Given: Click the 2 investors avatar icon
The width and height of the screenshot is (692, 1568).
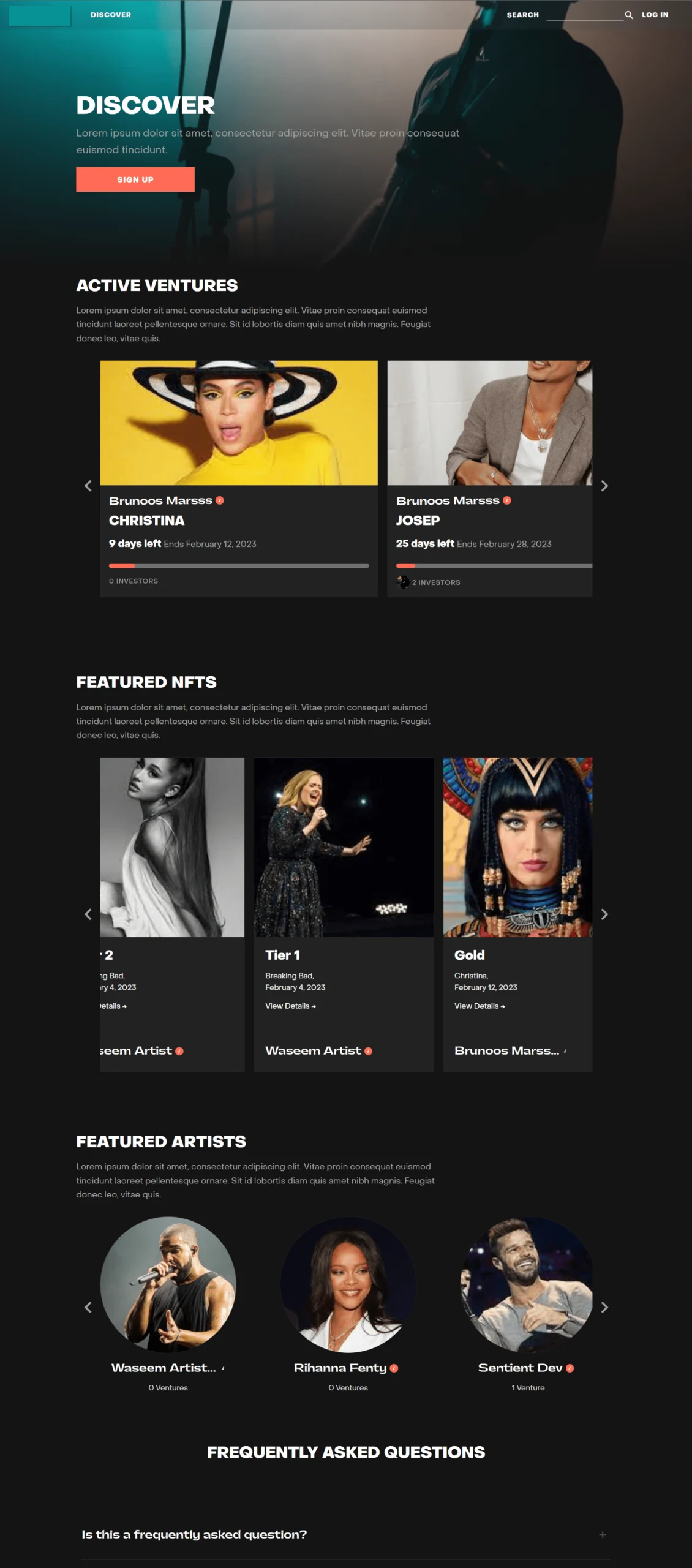Looking at the screenshot, I should click(403, 582).
